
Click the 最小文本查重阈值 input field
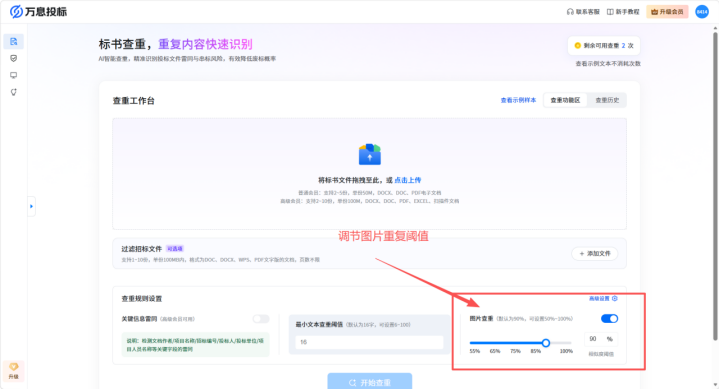click(x=369, y=342)
